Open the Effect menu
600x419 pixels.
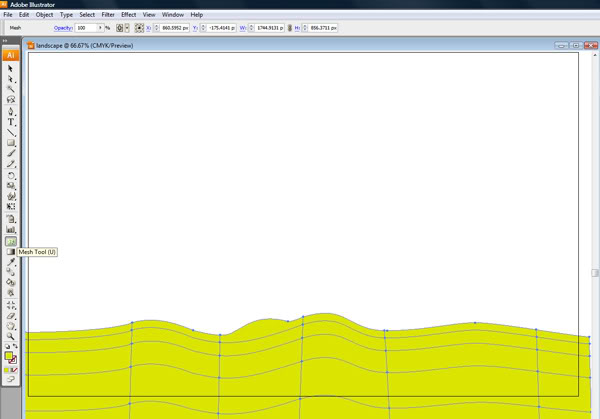[x=129, y=15]
